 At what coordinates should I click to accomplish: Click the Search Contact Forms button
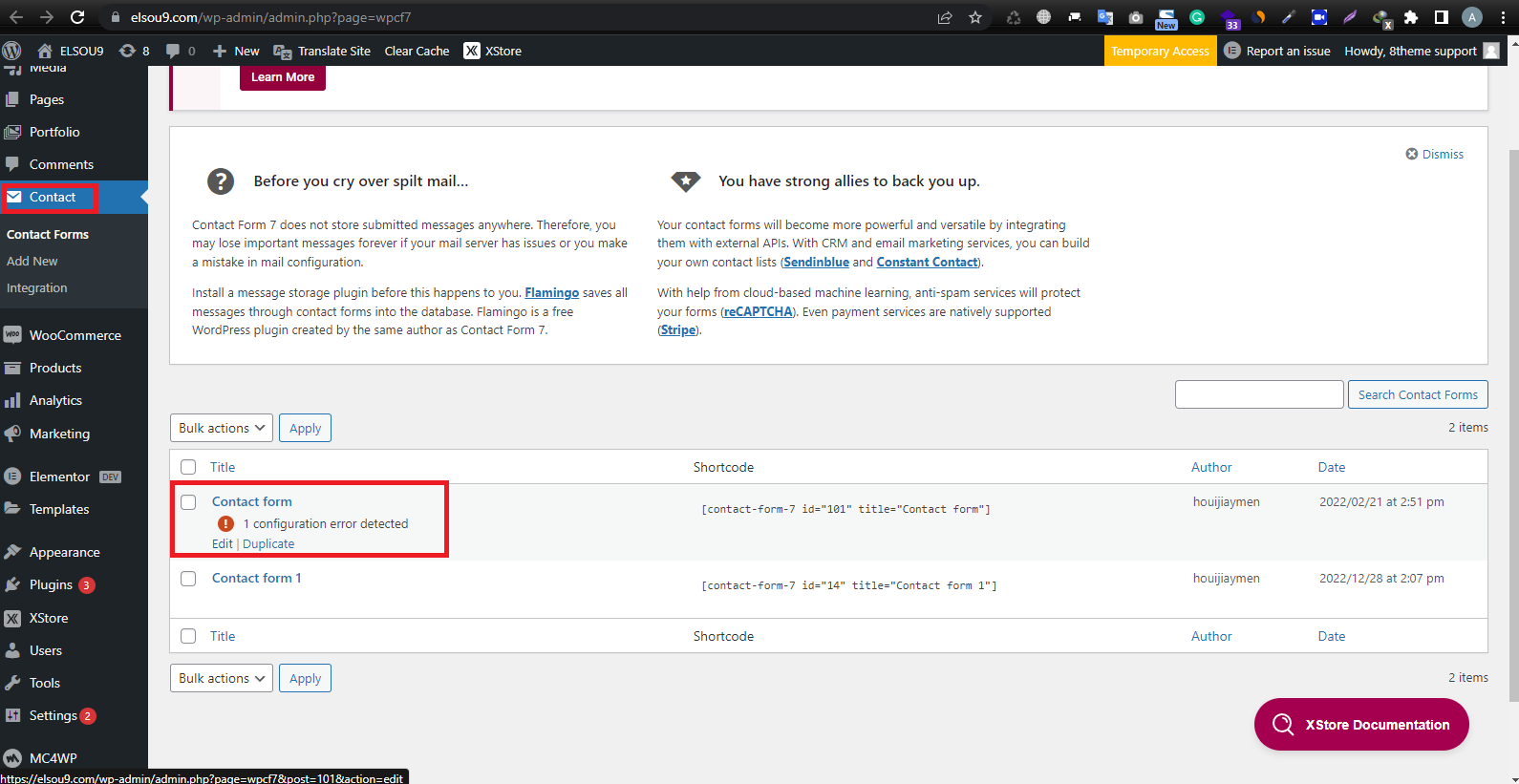point(1418,394)
